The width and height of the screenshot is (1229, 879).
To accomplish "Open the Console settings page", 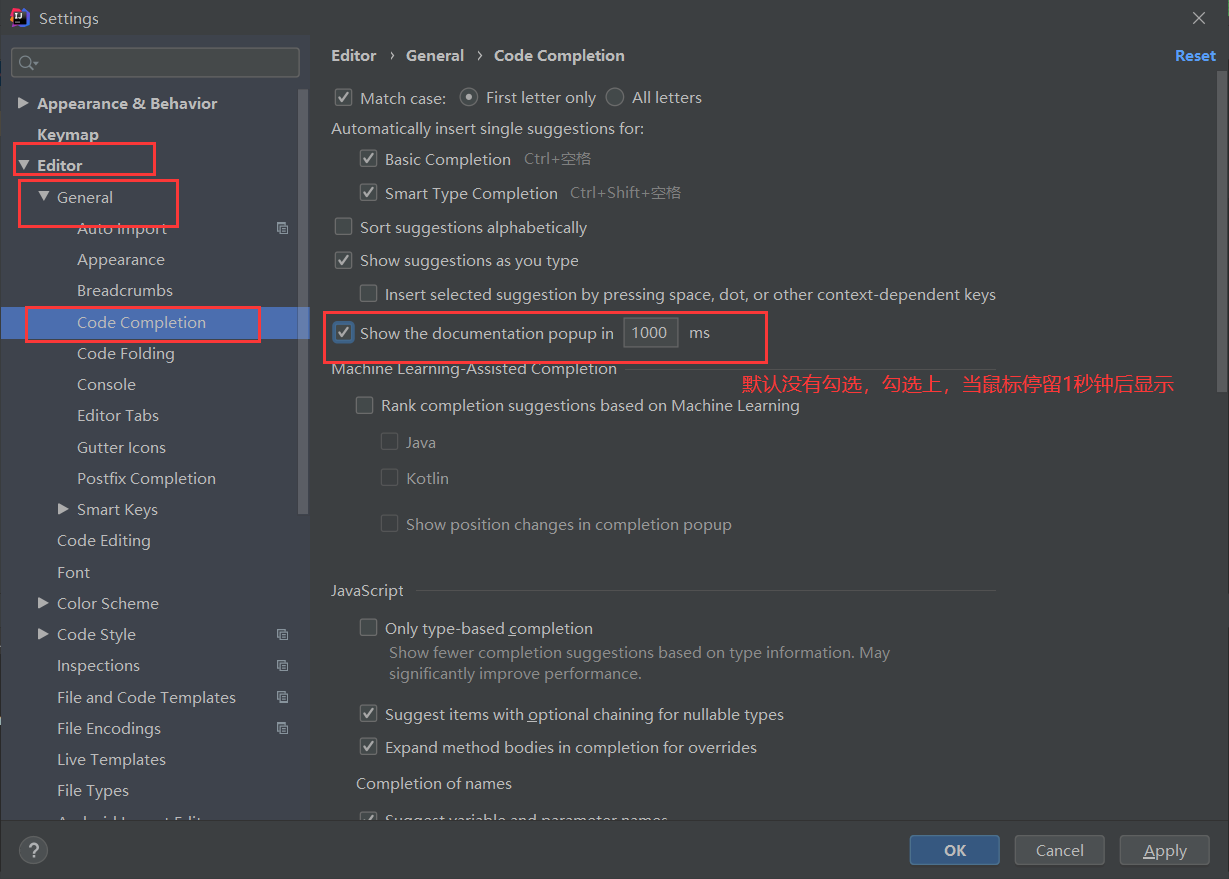I will pos(106,384).
